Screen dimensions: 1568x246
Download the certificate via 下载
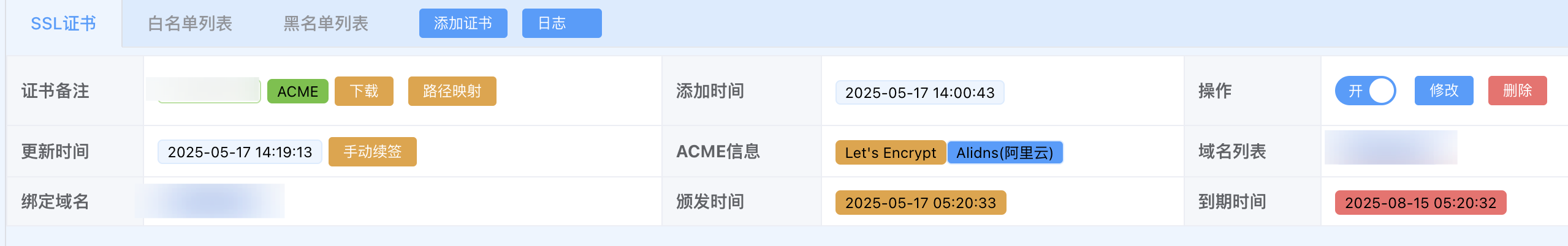(x=364, y=91)
